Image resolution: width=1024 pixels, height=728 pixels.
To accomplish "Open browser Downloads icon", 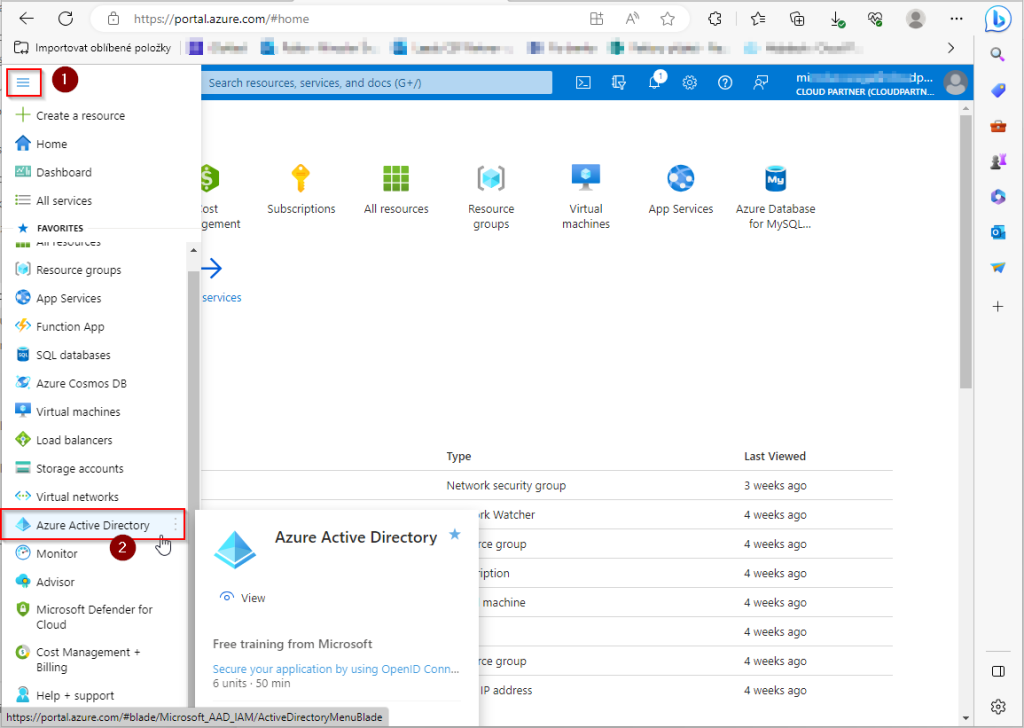I will (837, 19).
